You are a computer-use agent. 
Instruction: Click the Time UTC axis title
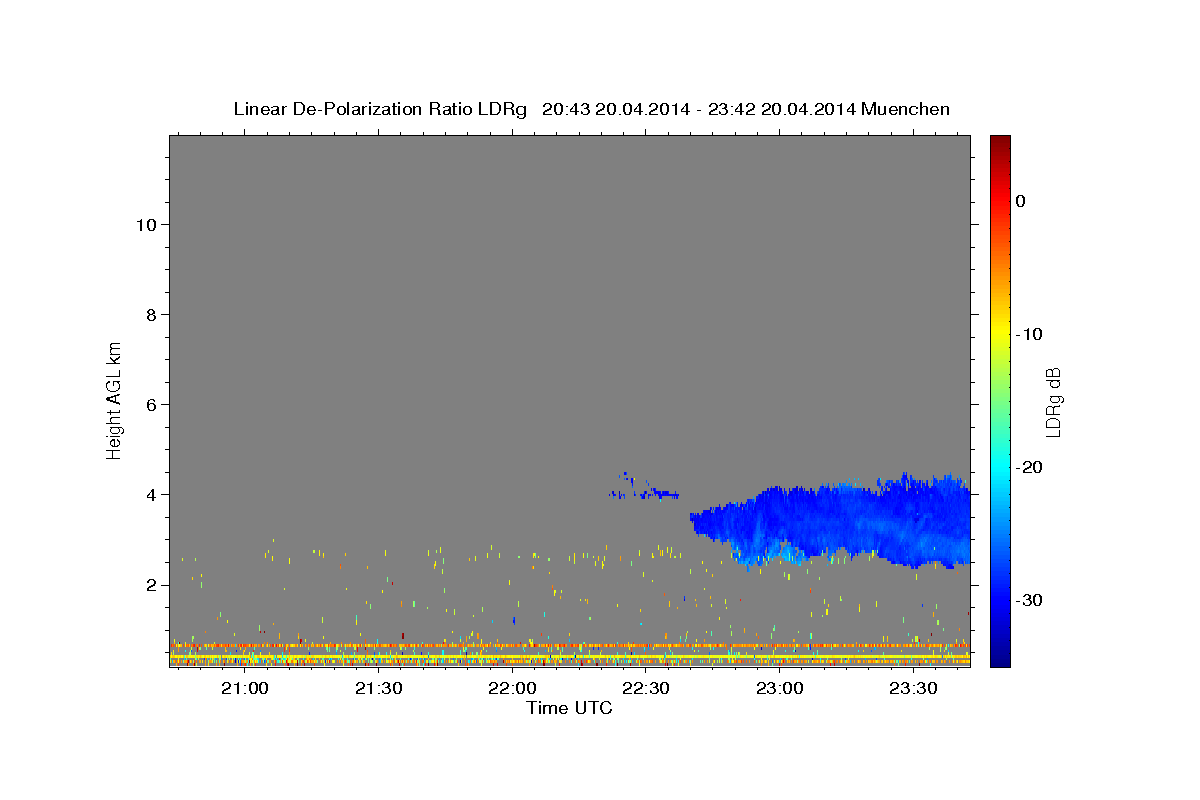[x=569, y=708]
